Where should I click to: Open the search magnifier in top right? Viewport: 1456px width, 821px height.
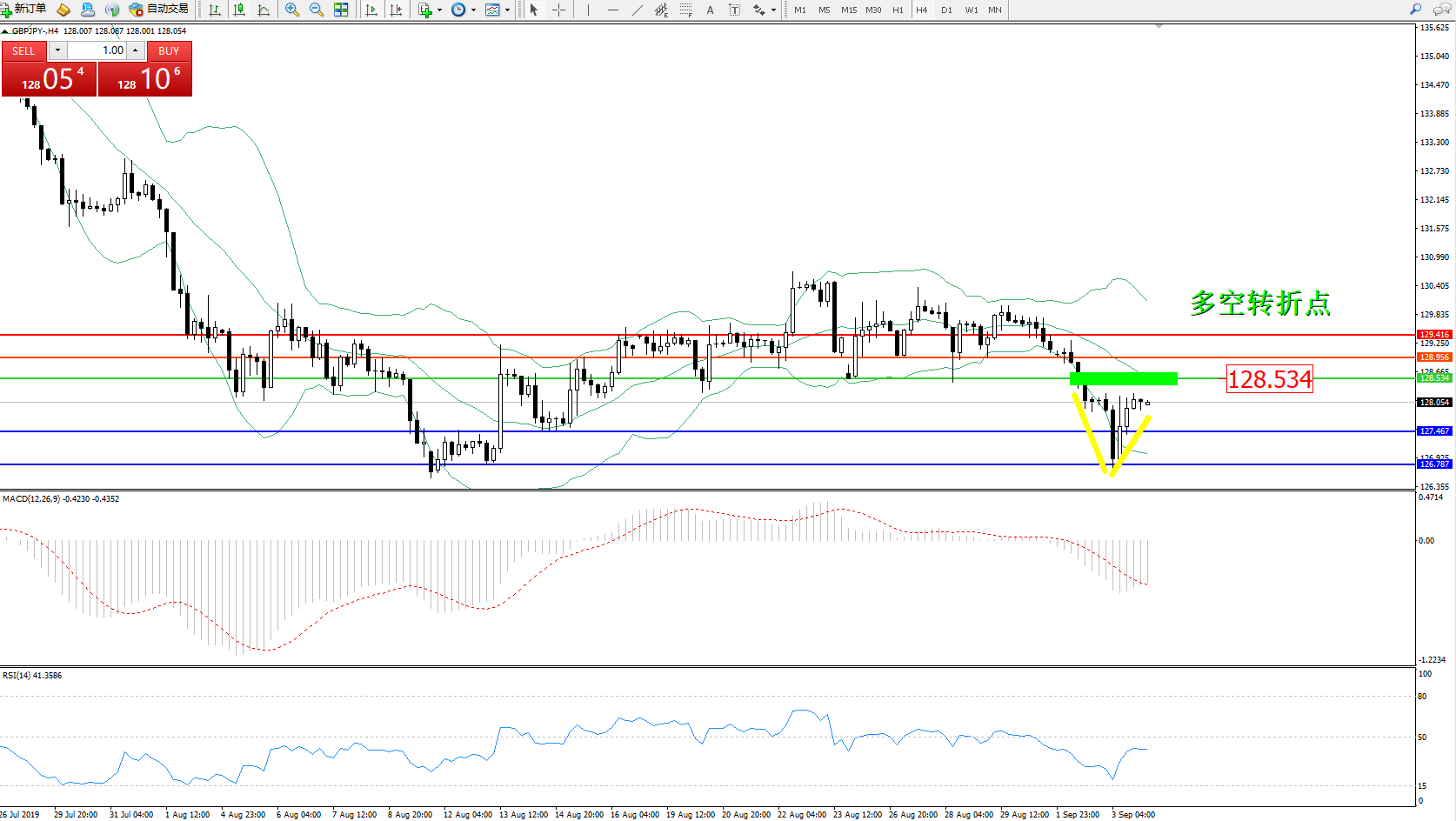(1415, 10)
